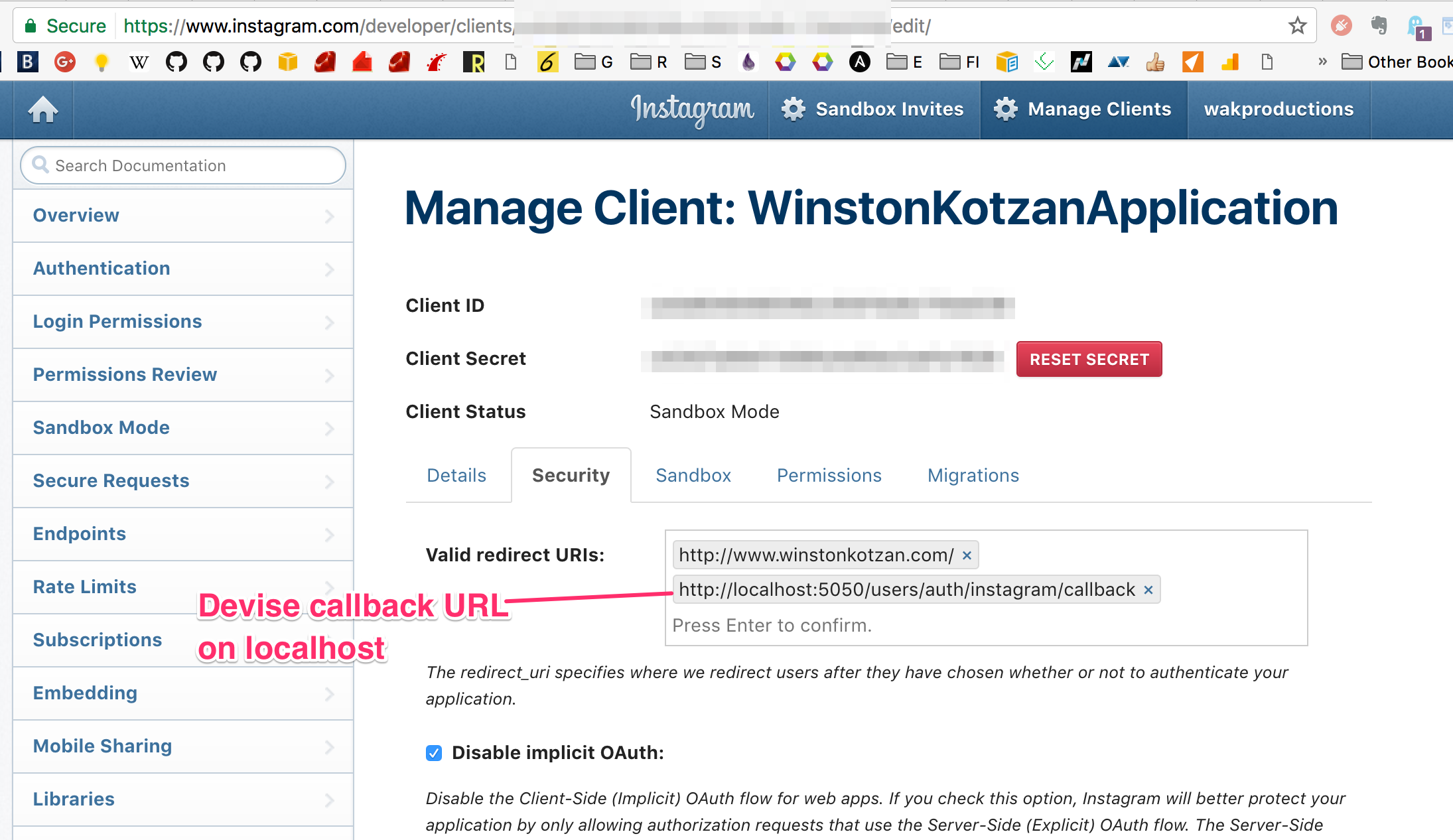Expand the Login Permissions sidebar chevron
The image size is (1453, 840).
click(x=329, y=322)
